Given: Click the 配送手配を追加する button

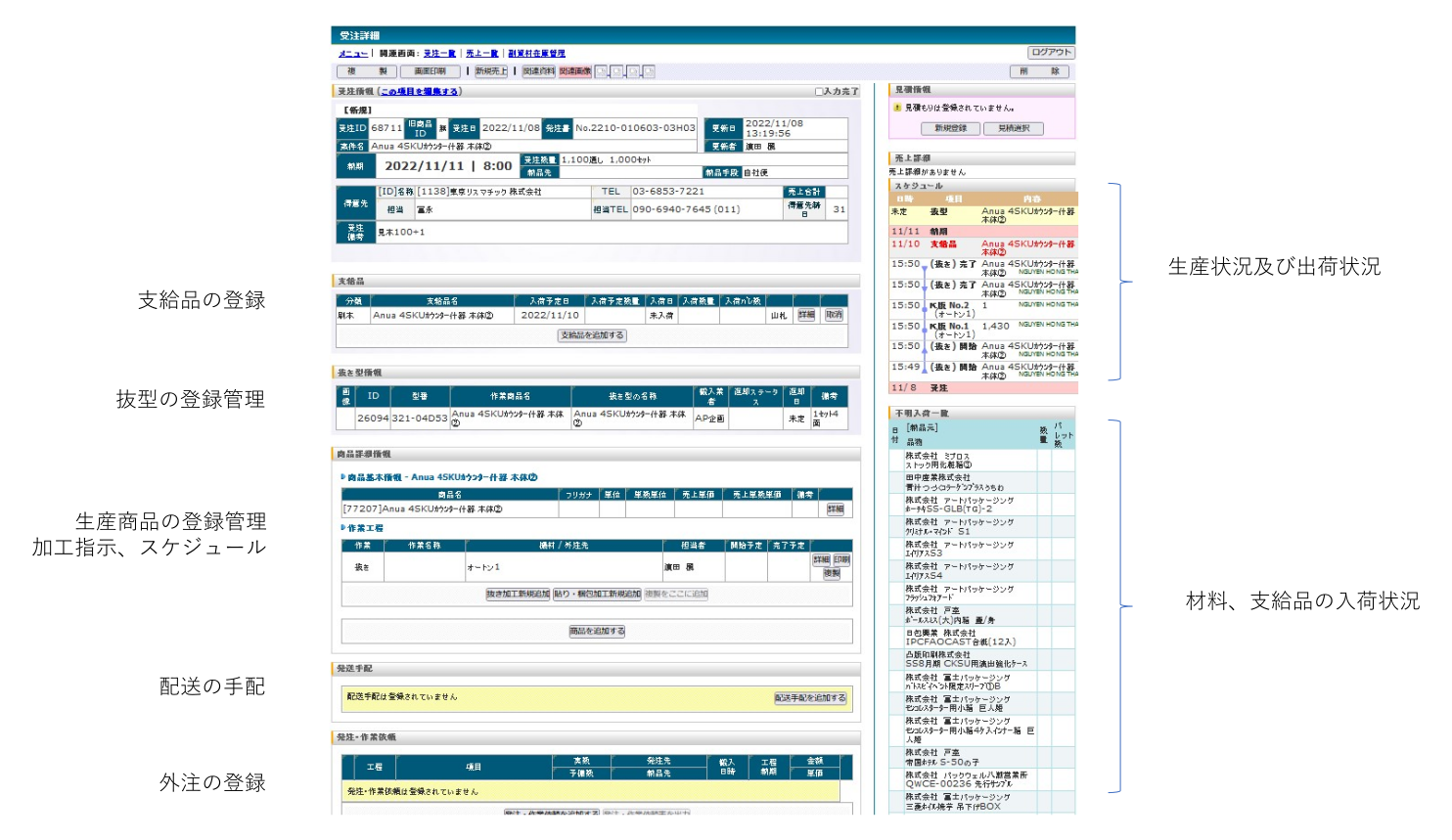Looking at the screenshot, I should tap(810, 698).
